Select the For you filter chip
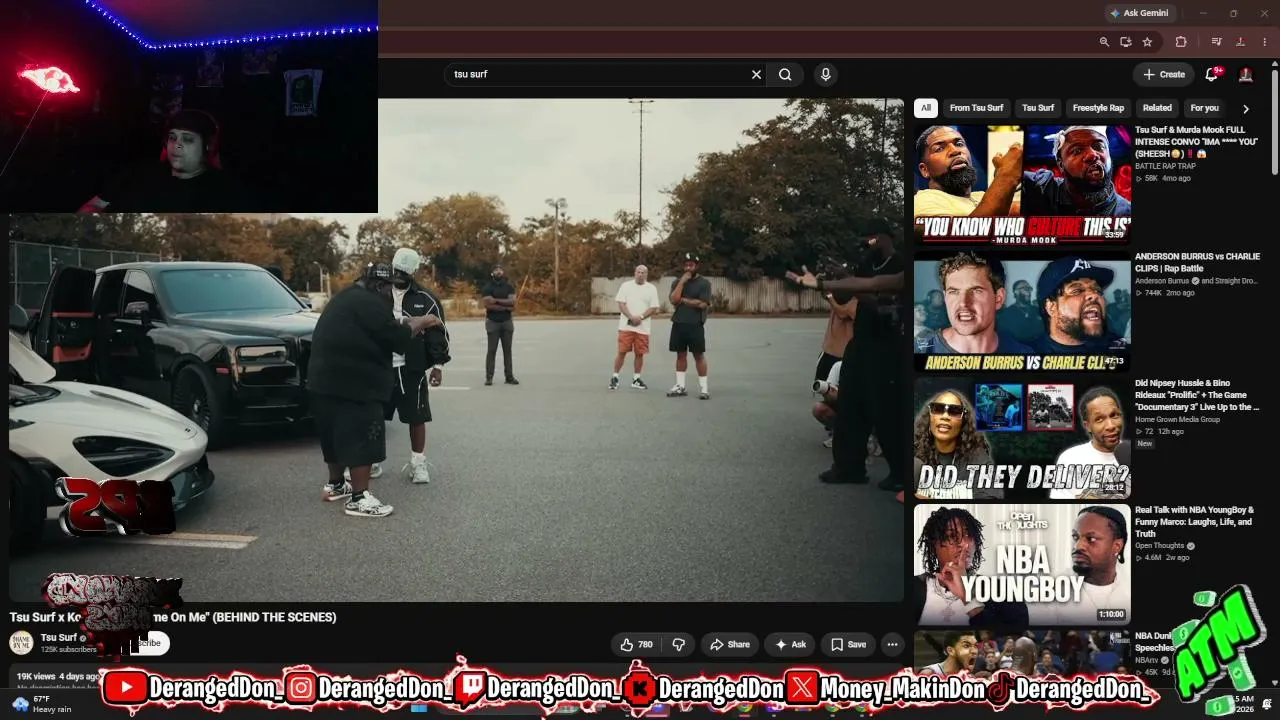Viewport: 1280px width, 720px height. click(x=1204, y=108)
